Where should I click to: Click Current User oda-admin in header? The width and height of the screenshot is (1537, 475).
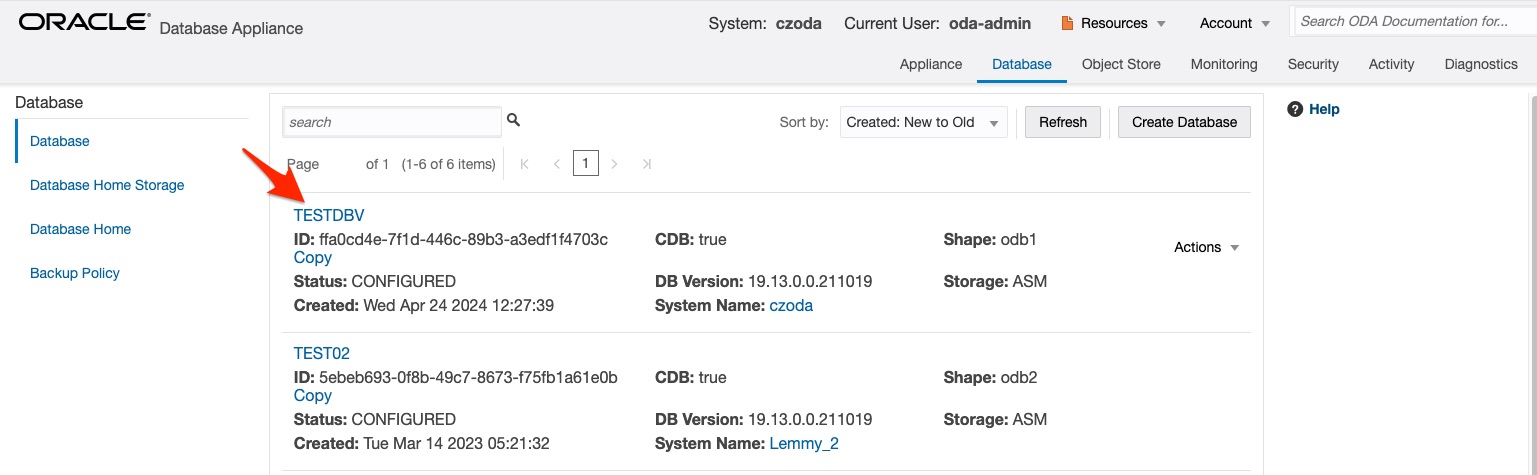937,23
